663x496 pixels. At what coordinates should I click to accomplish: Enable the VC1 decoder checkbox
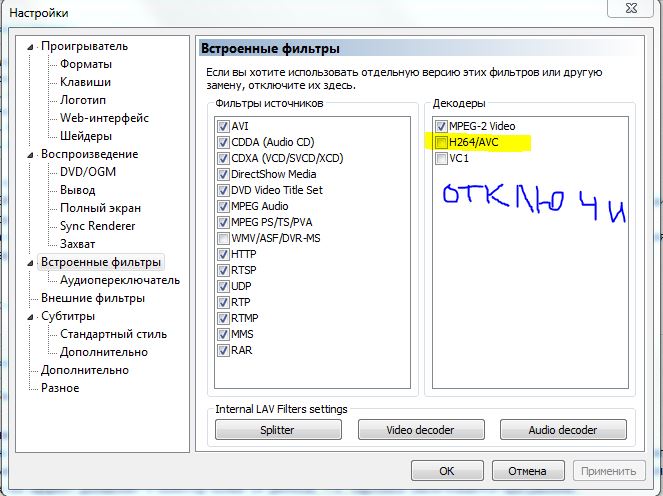pyautogui.click(x=441, y=159)
